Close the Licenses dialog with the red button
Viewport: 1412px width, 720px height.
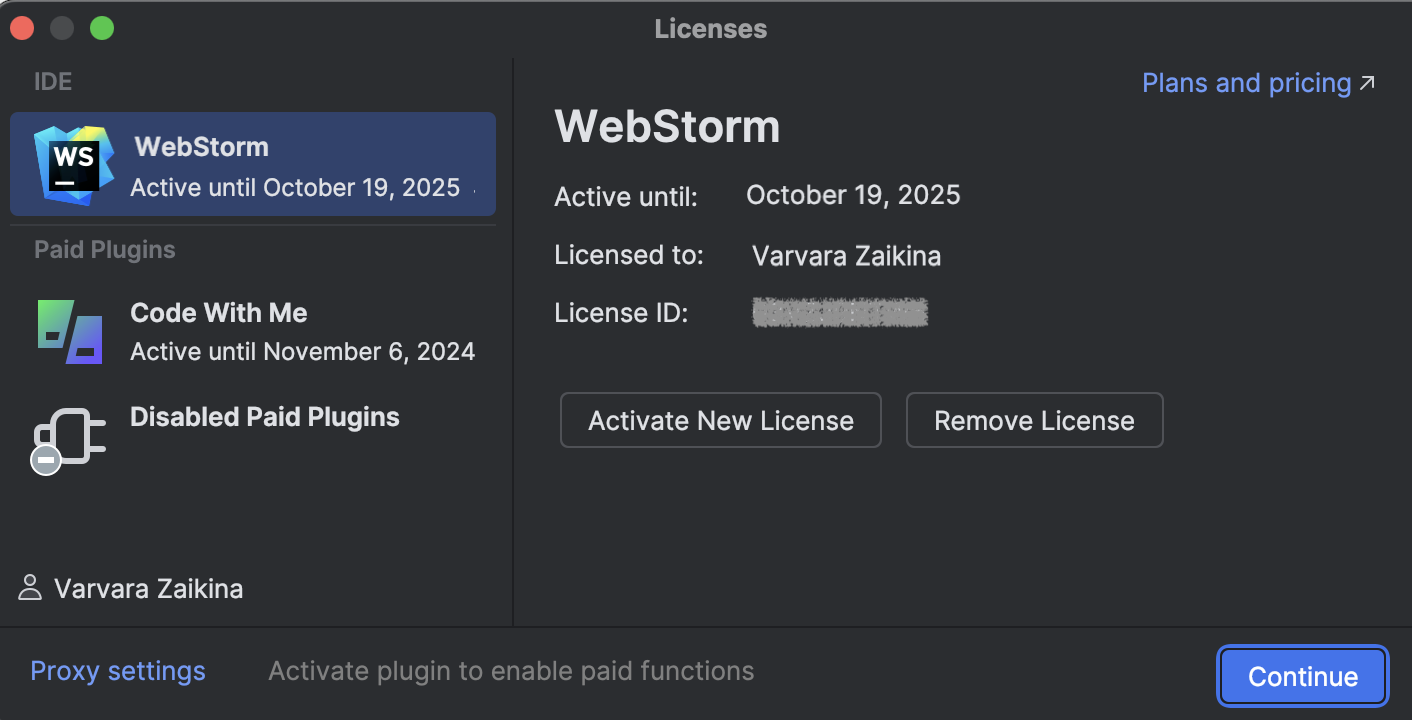click(22, 27)
